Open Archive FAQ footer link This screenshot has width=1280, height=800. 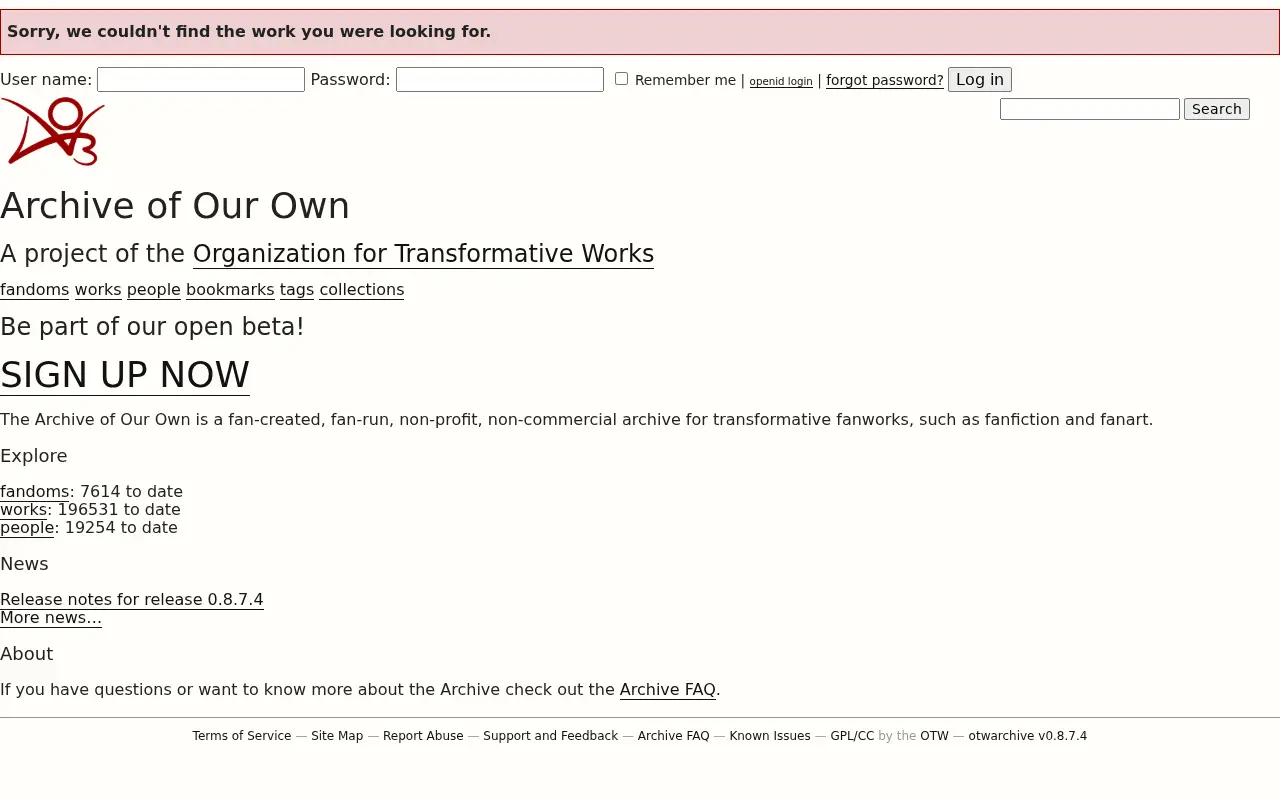tap(674, 736)
